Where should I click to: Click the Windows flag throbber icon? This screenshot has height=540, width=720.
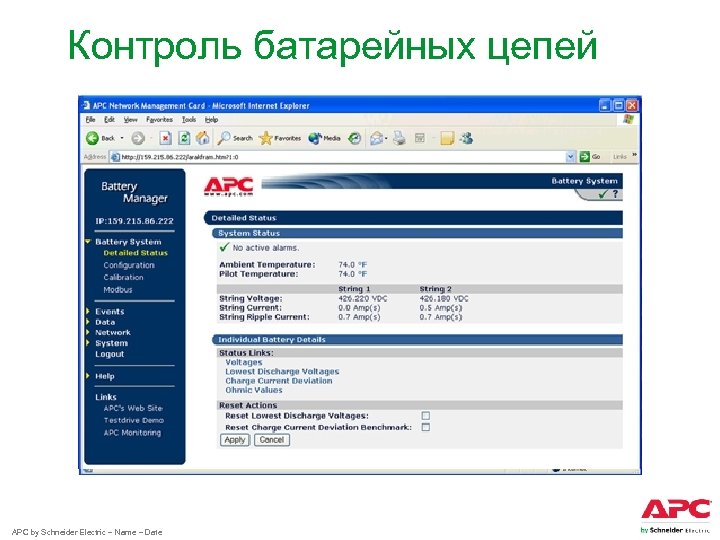[x=628, y=119]
